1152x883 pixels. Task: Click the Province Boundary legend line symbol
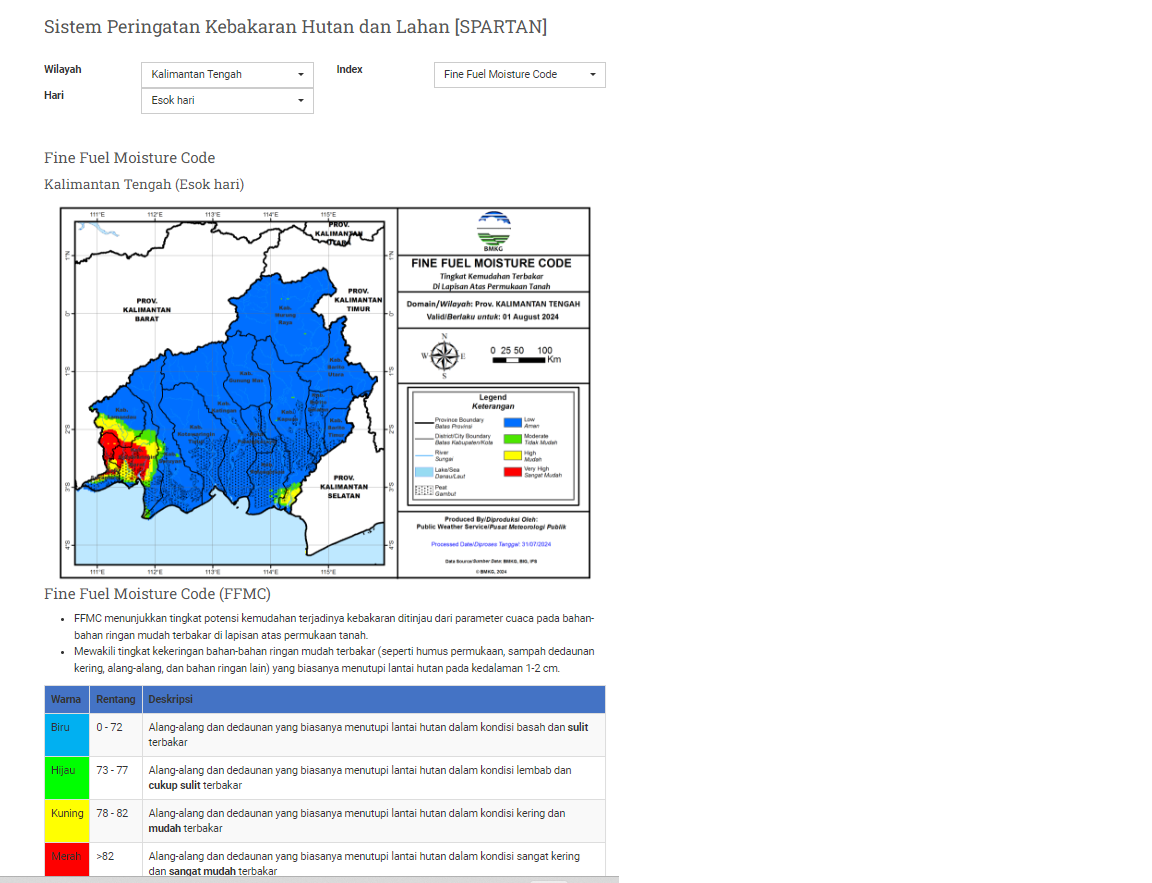[x=424, y=422]
